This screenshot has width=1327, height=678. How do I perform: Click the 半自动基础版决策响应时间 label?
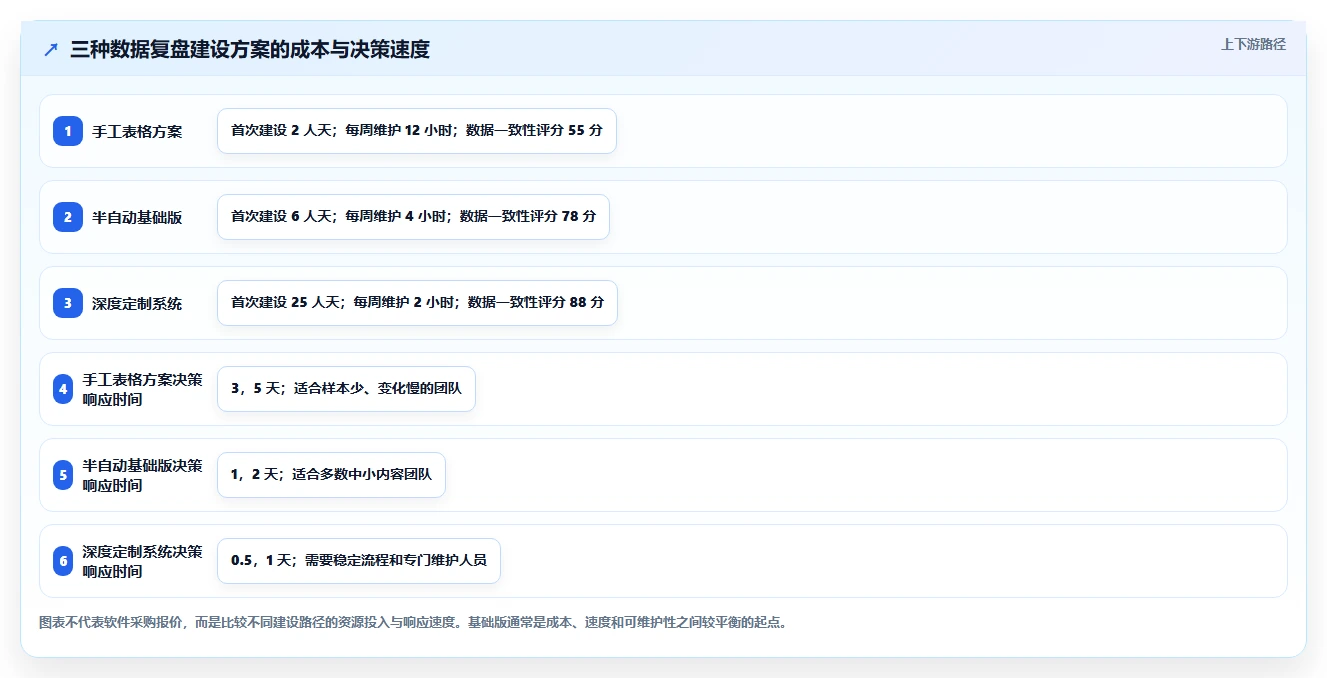(x=143, y=475)
